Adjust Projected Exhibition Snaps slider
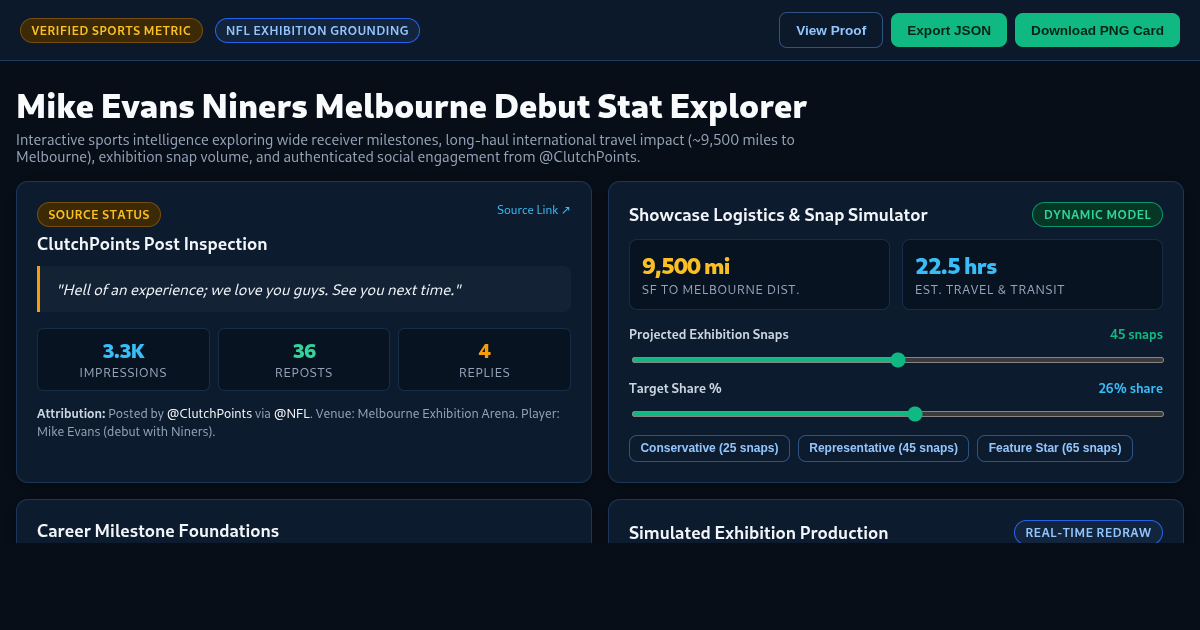Image resolution: width=1200 pixels, height=630 pixels. tap(897, 360)
